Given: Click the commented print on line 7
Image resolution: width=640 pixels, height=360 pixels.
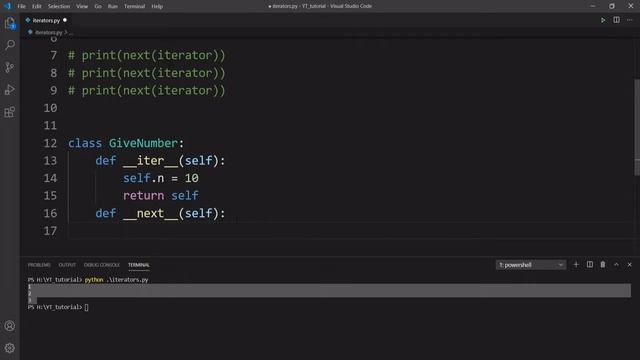Looking at the screenshot, I should click(147, 56).
